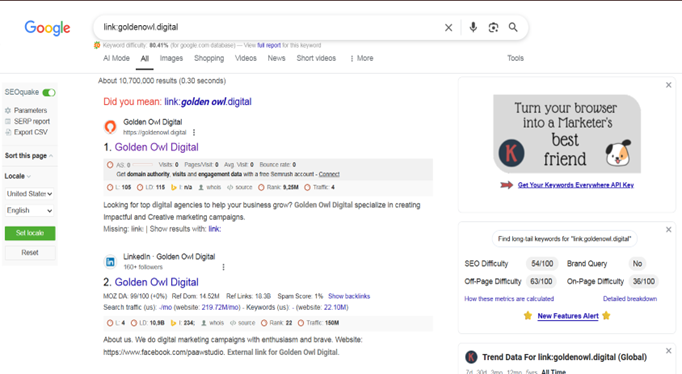682x374 pixels.
Task: Click the 22.10M website keywords link
Action: pyautogui.click(x=335, y=307)
